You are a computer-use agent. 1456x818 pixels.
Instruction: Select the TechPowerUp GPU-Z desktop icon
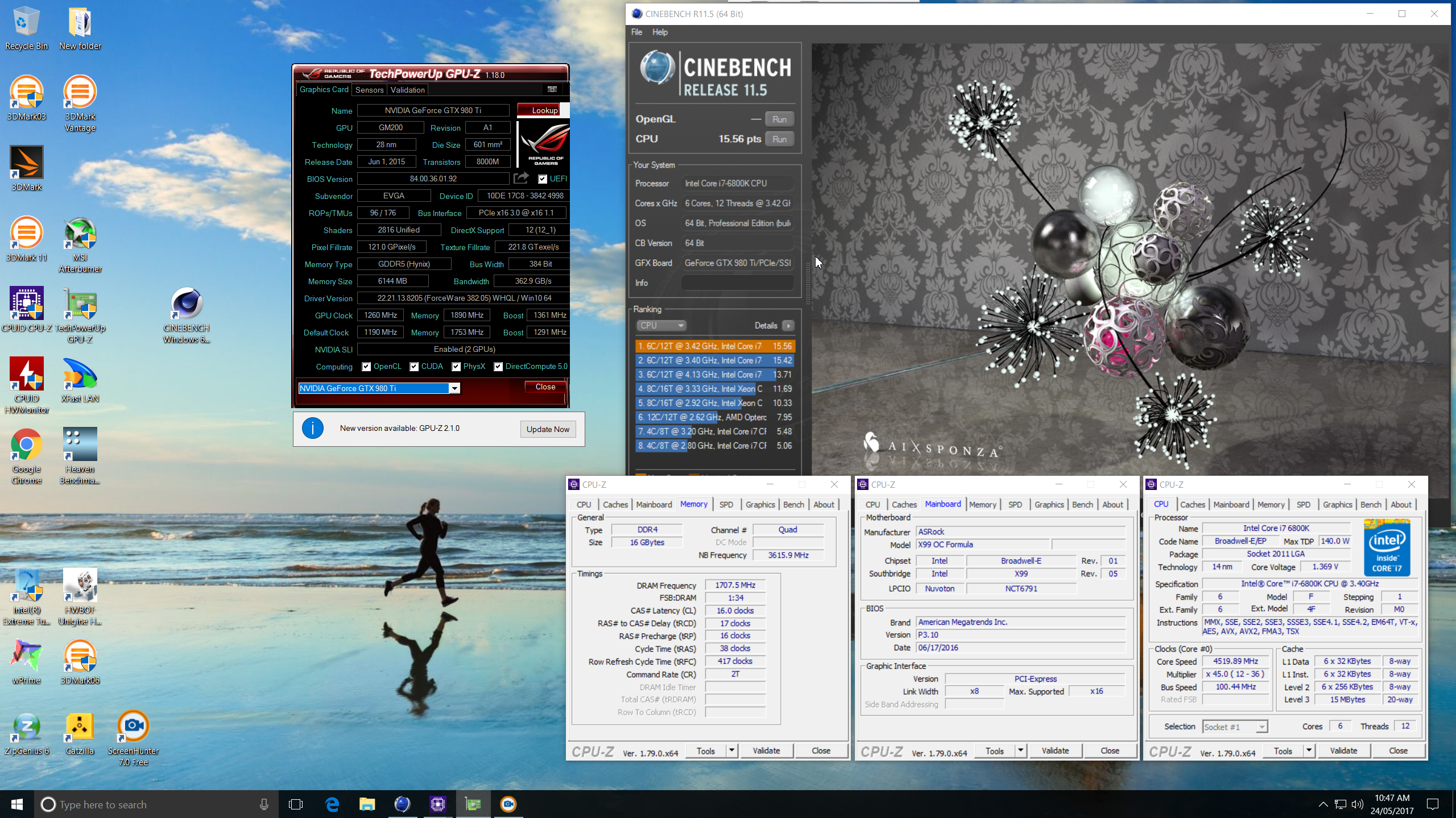[80, 315]
